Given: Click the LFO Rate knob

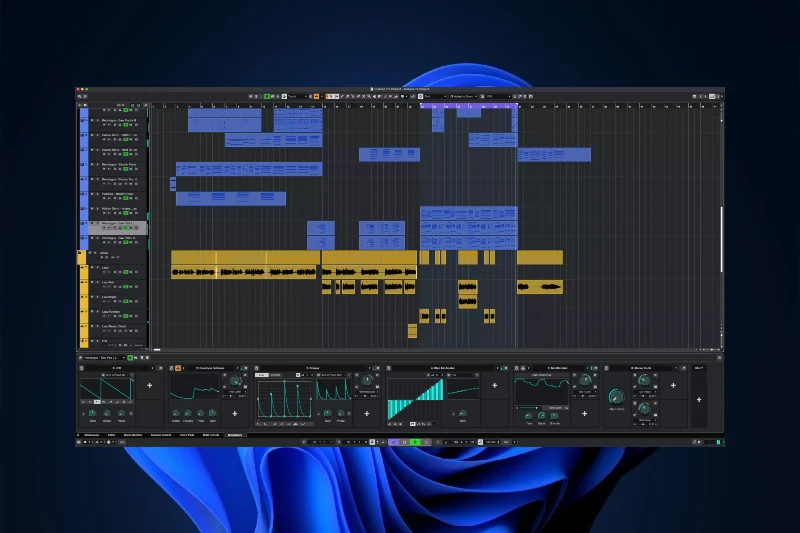Looking at the screenshot, I should (x=93, y=413).
